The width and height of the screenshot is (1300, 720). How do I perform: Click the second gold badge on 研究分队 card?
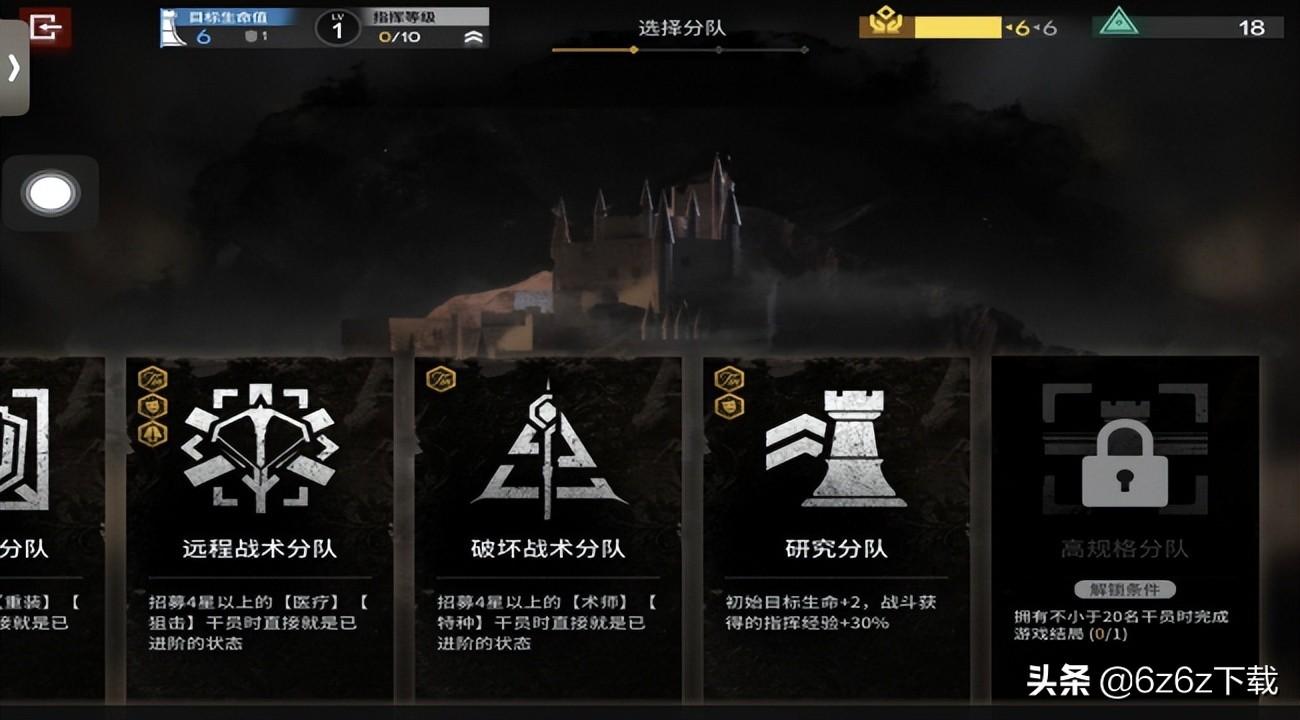pos(729,406)
